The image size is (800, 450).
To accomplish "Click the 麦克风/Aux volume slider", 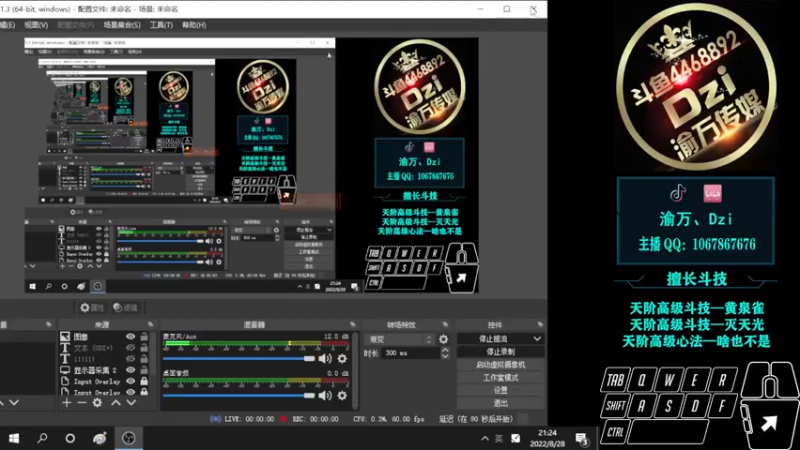I will [x=239, y=359].
